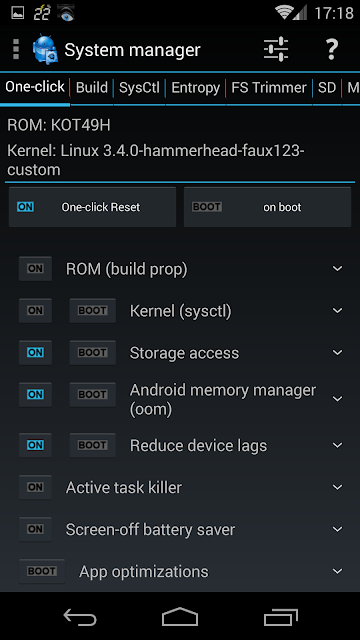Viewport: 360px width, 640px height.
Task: Tap the Android home navigation icon
Action: click(180, 617)
